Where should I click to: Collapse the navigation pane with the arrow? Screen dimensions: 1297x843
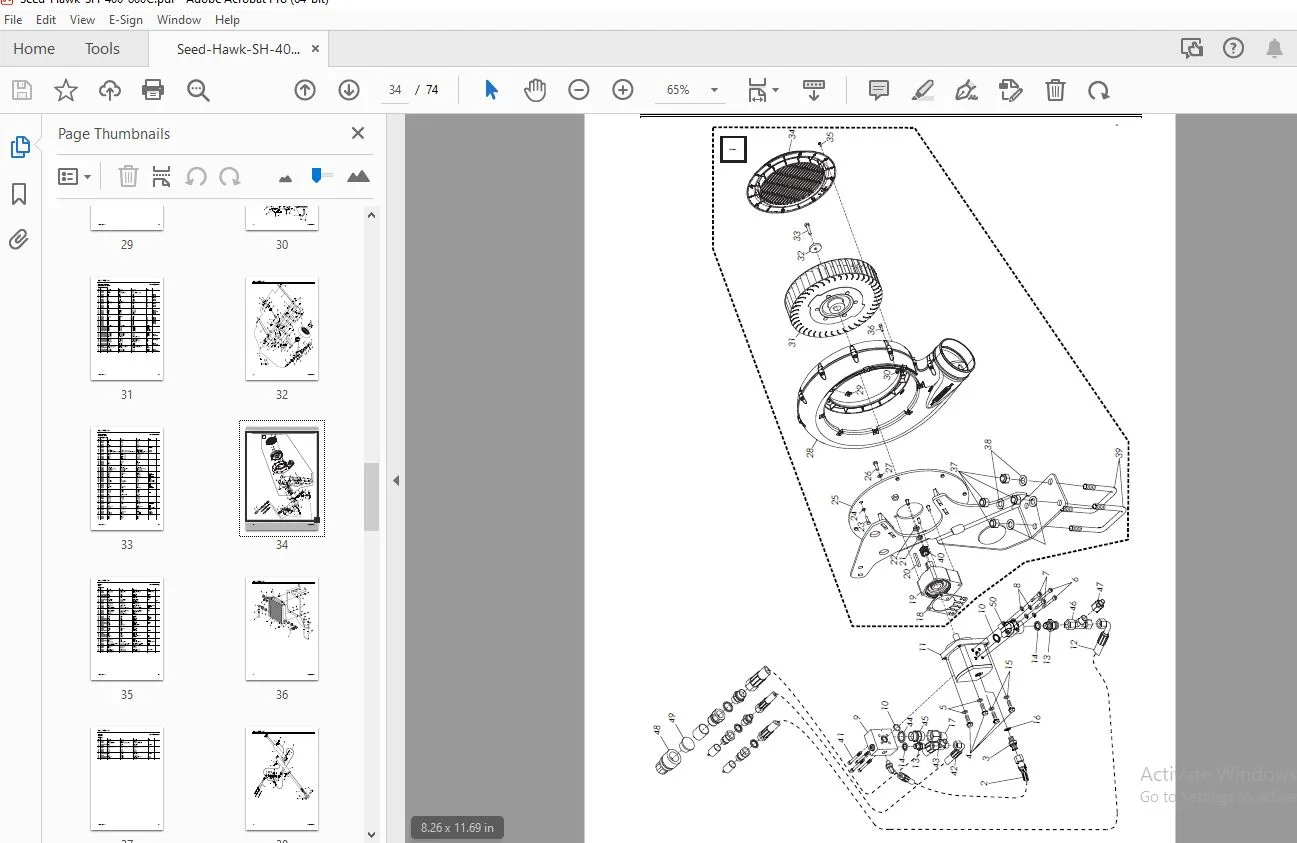(x=396, y=481)
